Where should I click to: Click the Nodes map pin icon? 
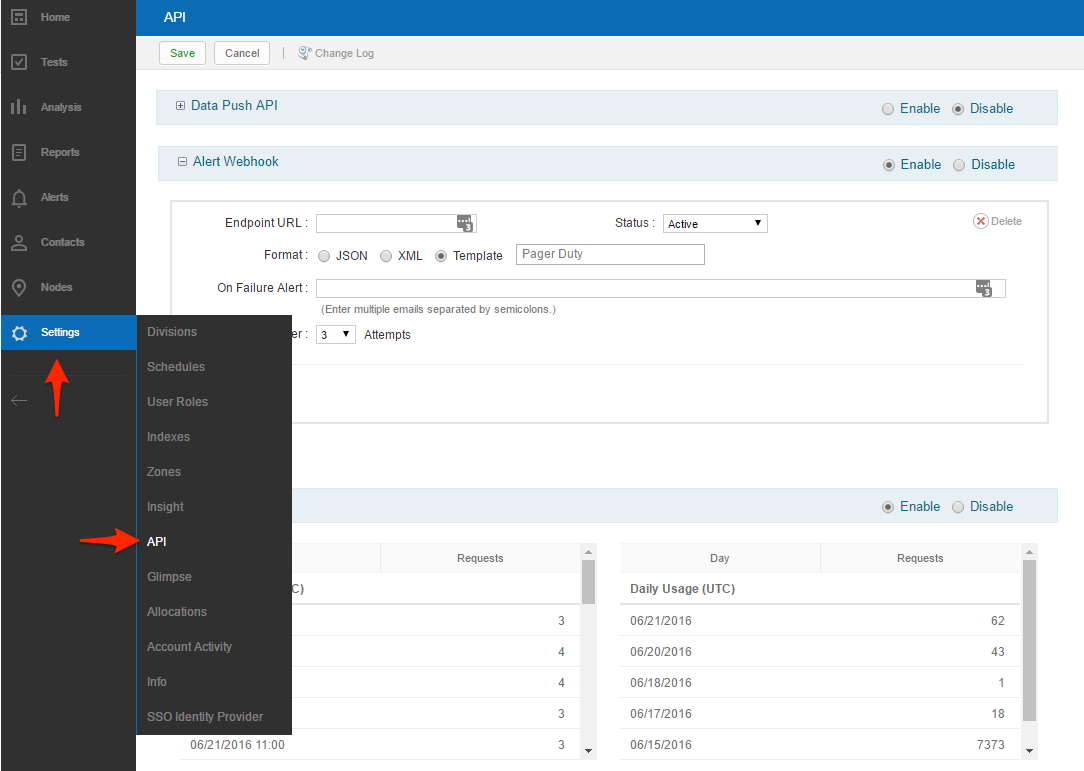tap(18, 288)
